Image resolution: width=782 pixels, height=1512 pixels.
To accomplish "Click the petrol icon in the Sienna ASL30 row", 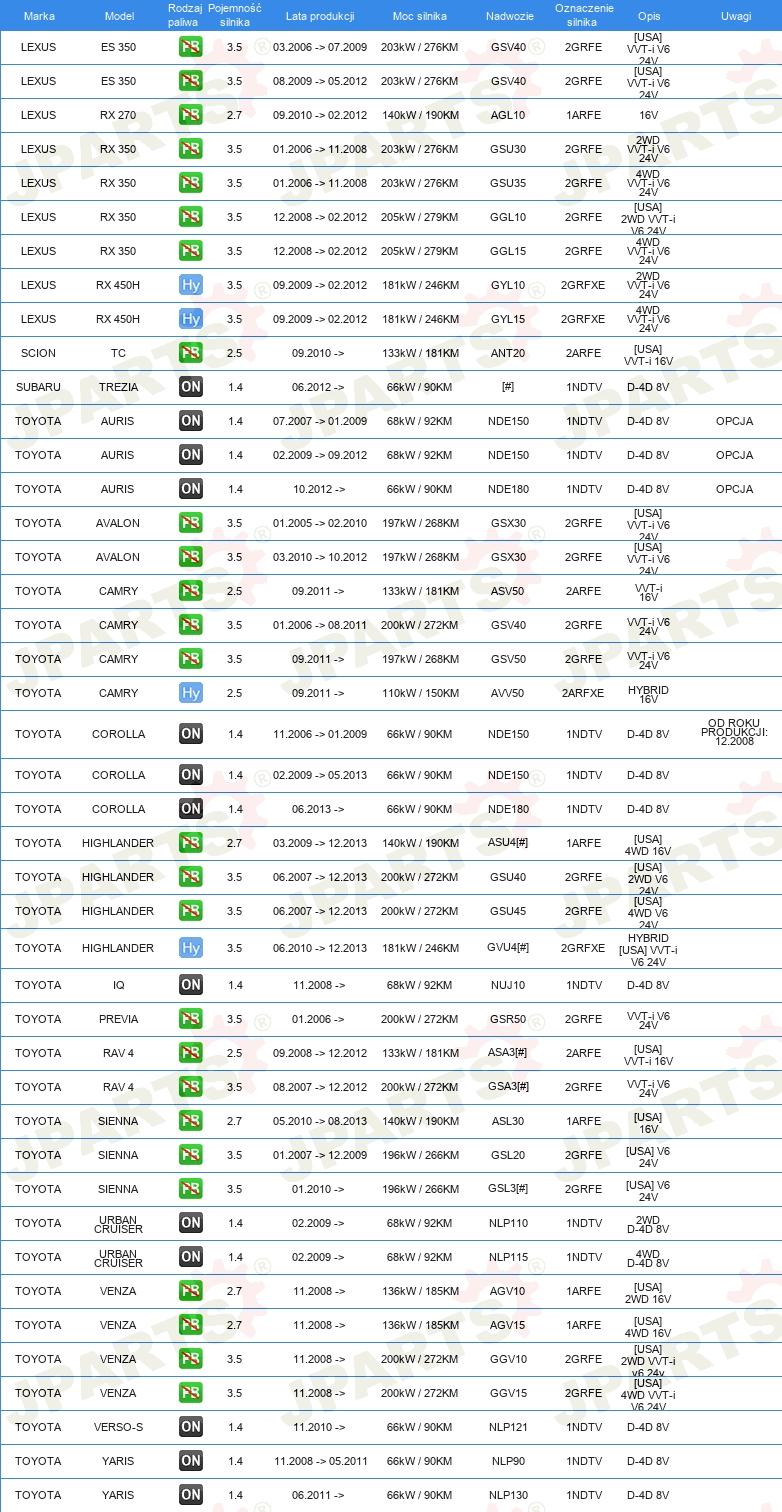I will tap(191, 1121).
